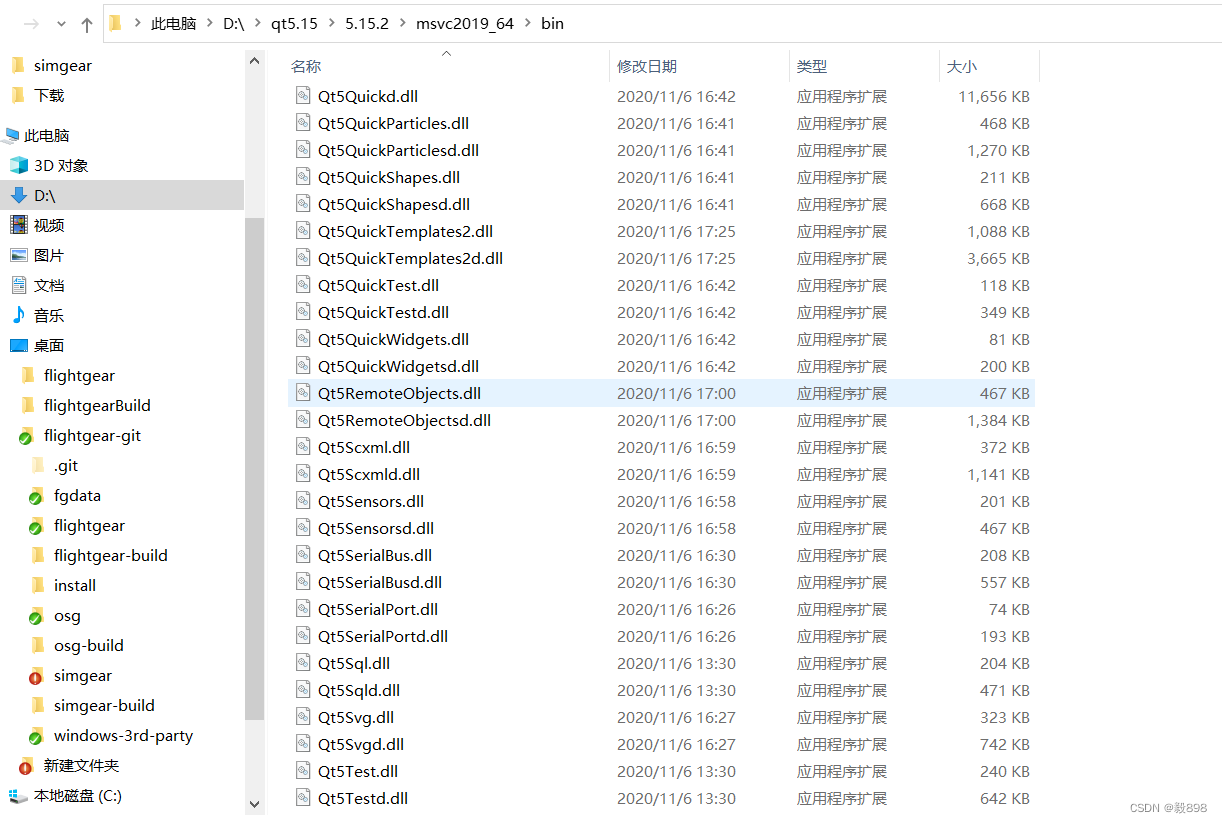Click the file icon of Qt5QuickTemplates2.dll
The height and width of the screenshot is (823, 1222).
(x=303, y=231)
